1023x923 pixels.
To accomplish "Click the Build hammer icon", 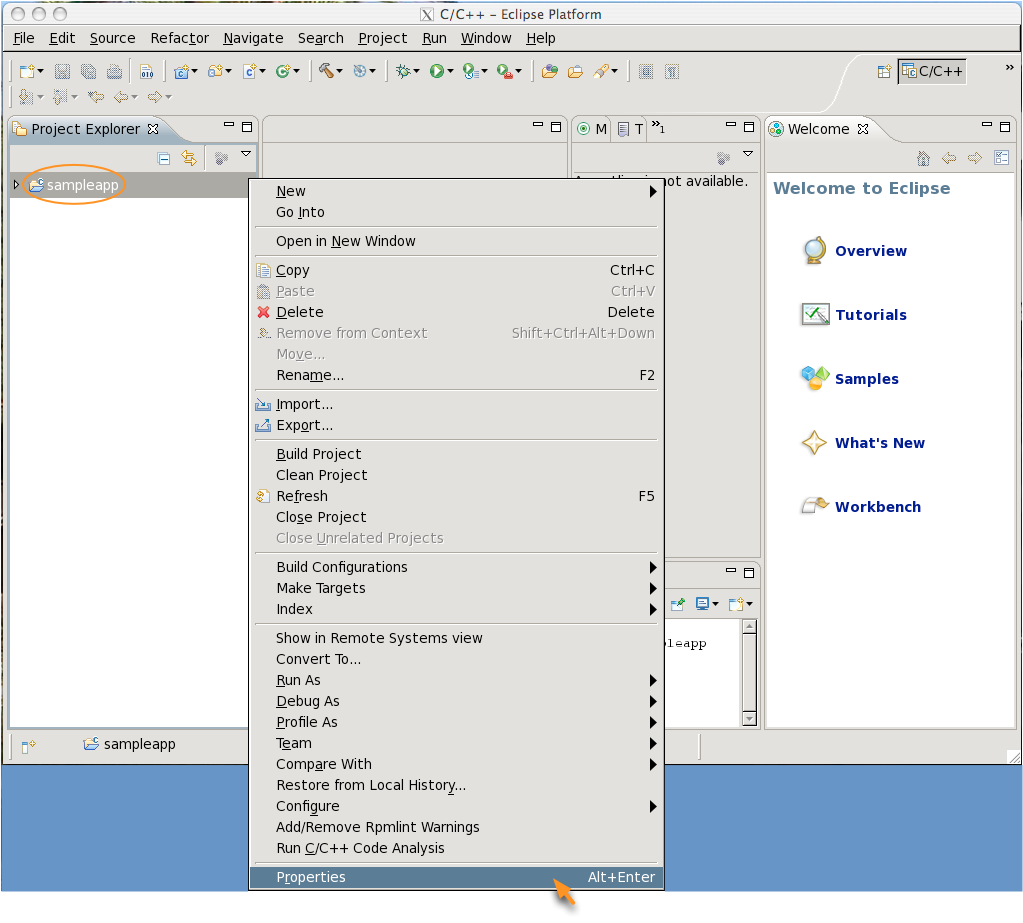I will [x=326, y=70].
